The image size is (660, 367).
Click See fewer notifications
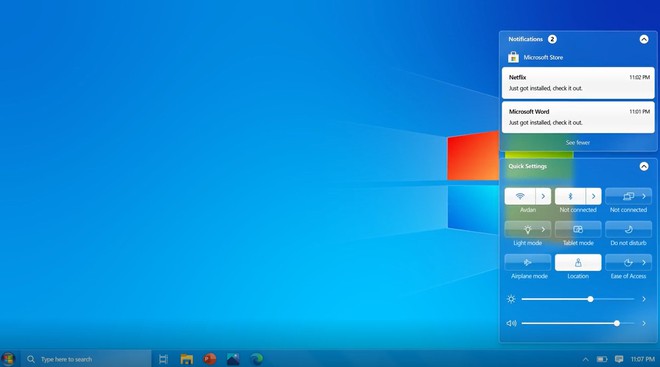(x=578, y=143)
